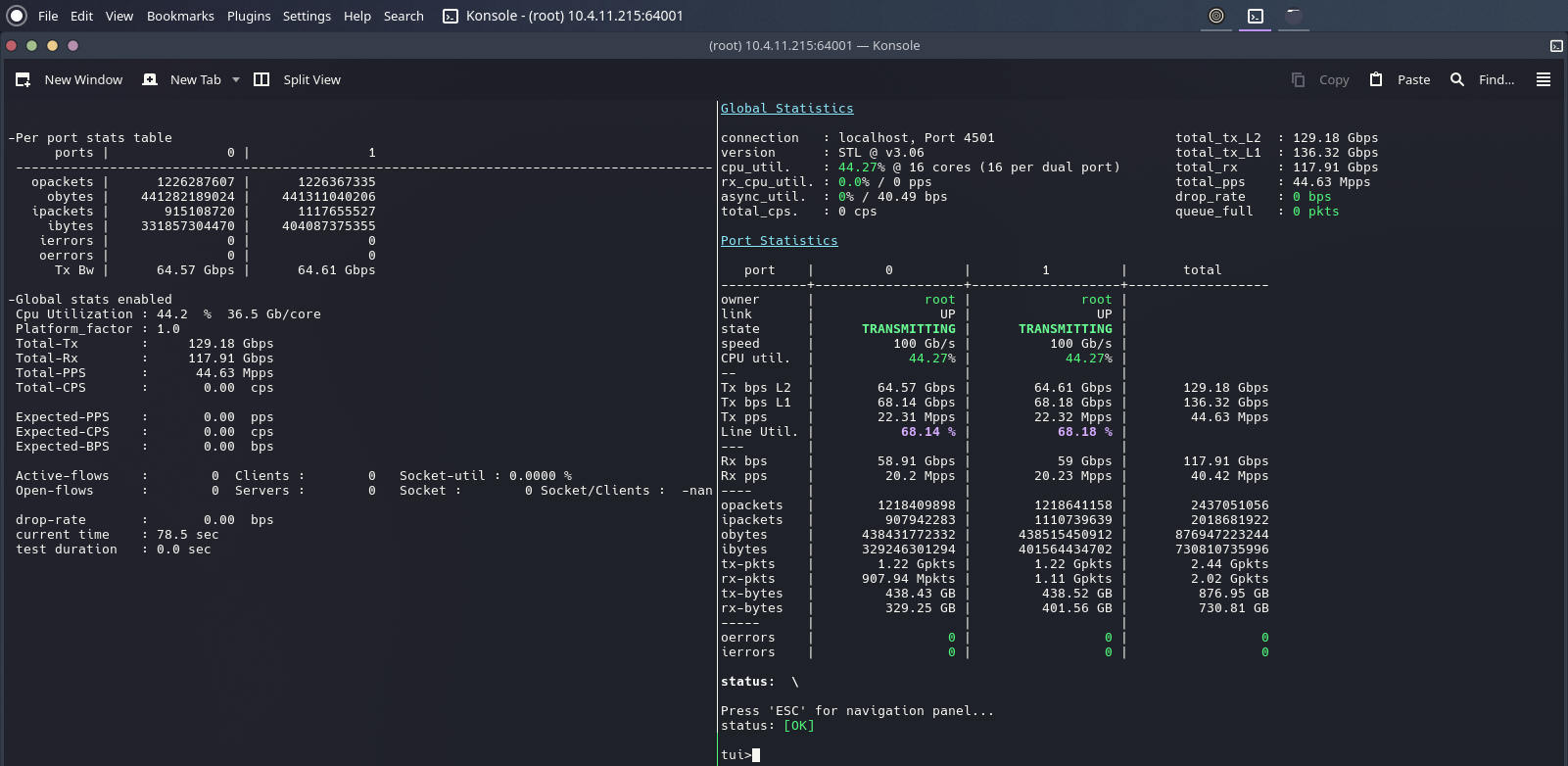Click the ipackets value 907942283
Image resolution: width=1568 pixels, height=766 pixels.
pyautogui.click(x=921, y=520)
